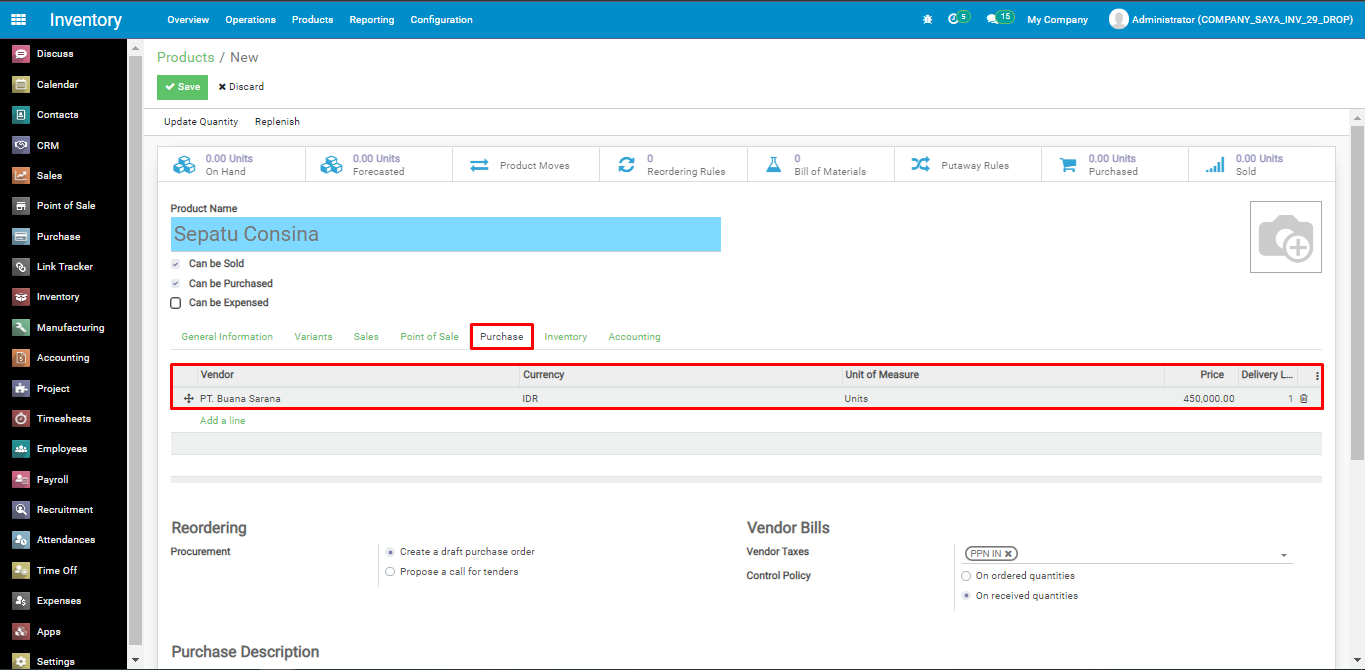This screenshot has height=670, width=1365.
Task: Click the green Save button
Action: tap(182, 87)
